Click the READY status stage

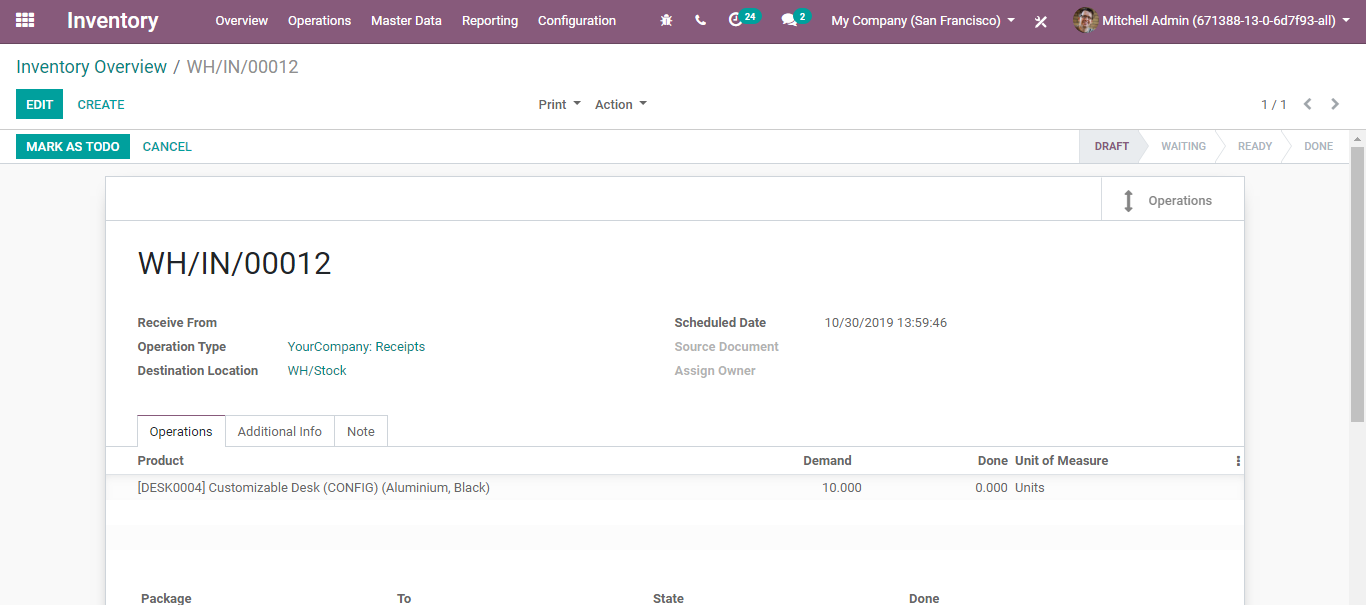pyautogui.click(x=1255, y=146)
